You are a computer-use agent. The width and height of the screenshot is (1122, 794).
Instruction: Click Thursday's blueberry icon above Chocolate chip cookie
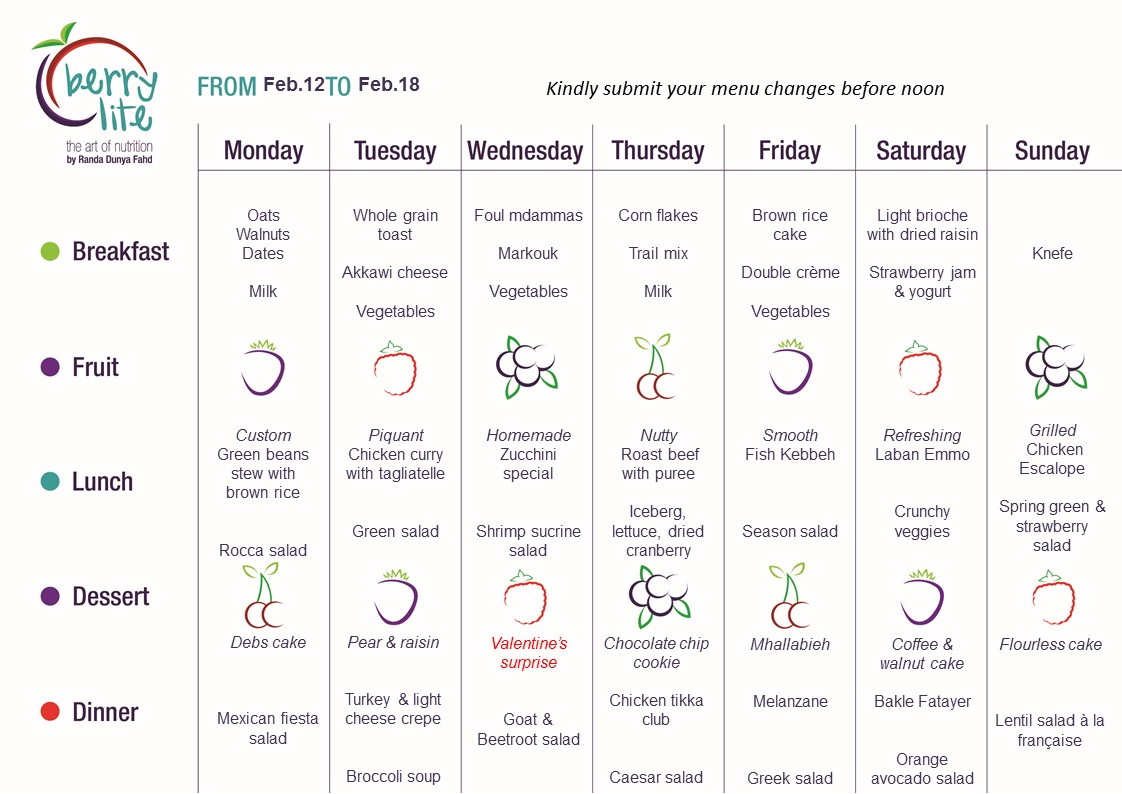[660, 596]
